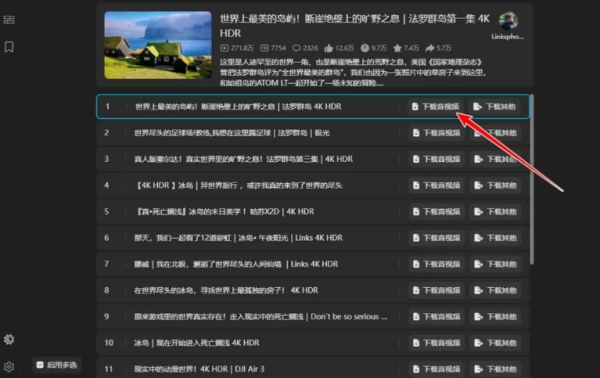Click 下载其他 for video row 8
The width and height of the screenshot is (600, 378).
pyautogui.click(x=496, y=290)
